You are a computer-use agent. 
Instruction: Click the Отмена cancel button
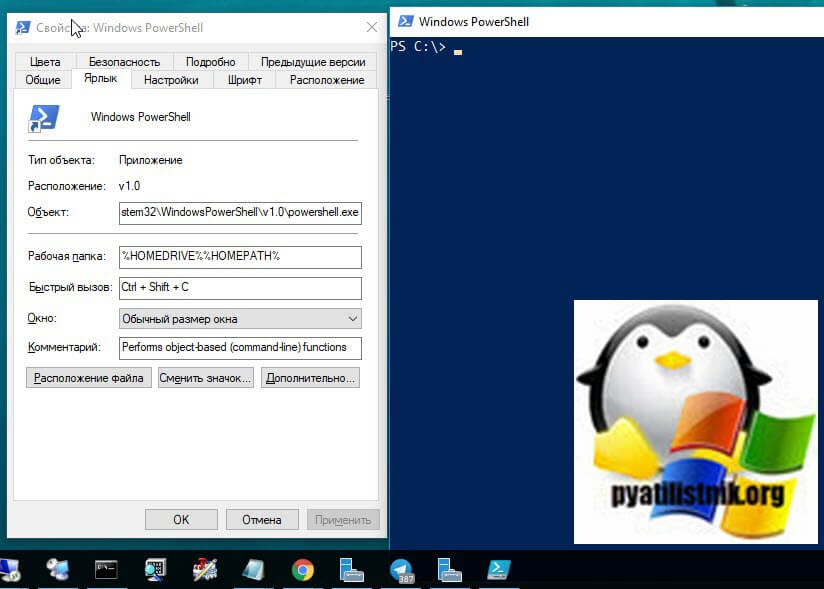coord(262,520)
